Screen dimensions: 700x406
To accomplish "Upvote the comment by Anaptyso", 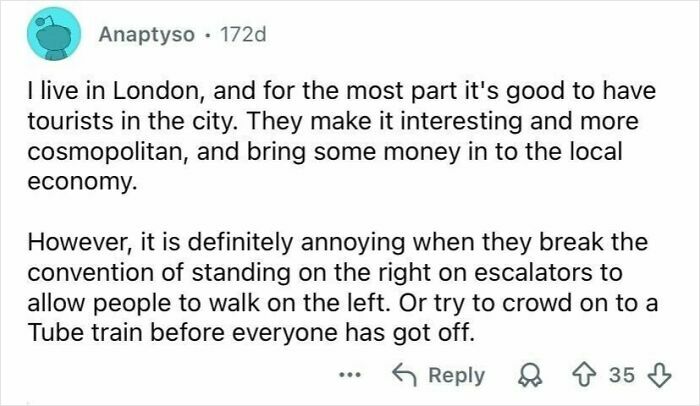I will (x=583, y=375).
